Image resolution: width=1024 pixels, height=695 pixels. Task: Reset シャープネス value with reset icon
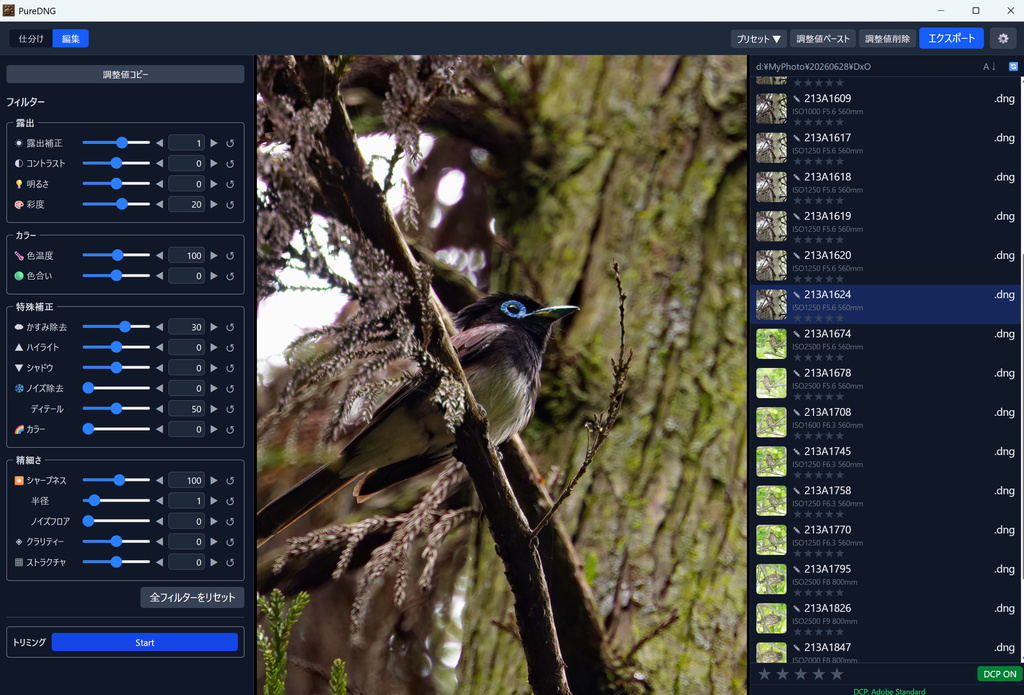(230, 481)
